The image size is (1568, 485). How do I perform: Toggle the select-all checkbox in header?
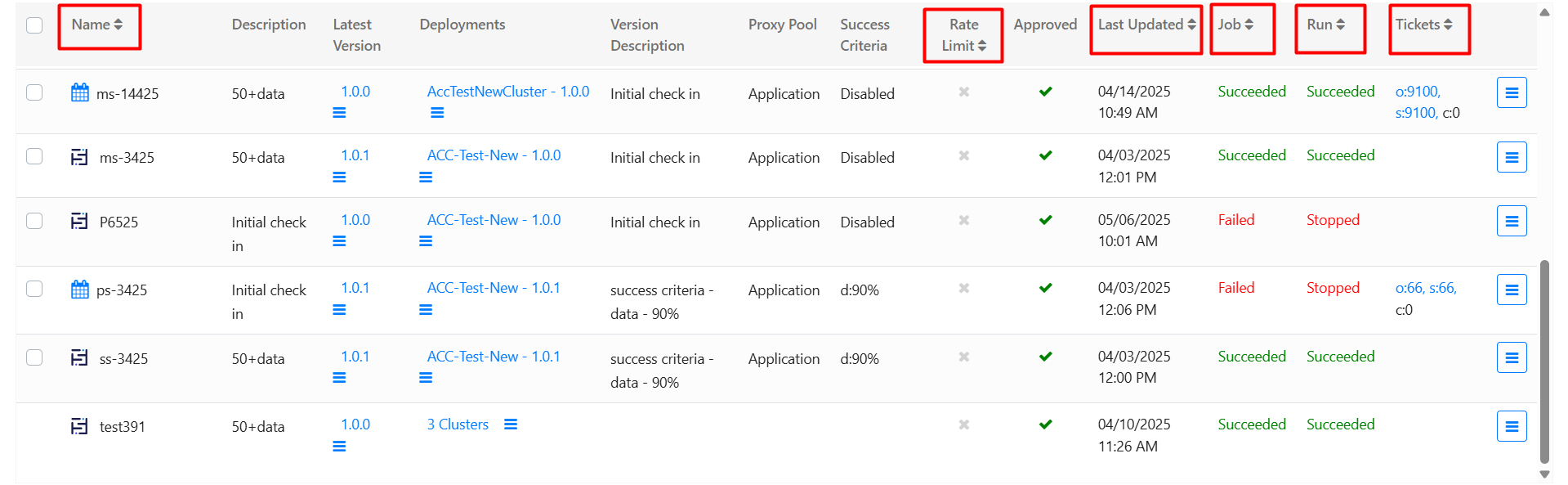[34, 25]
